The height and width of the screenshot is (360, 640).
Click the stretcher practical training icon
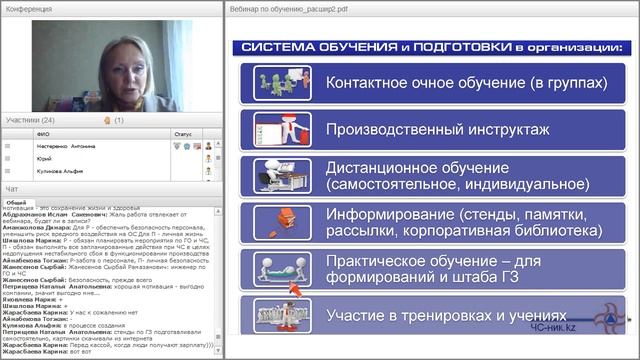tap(282, 269)
